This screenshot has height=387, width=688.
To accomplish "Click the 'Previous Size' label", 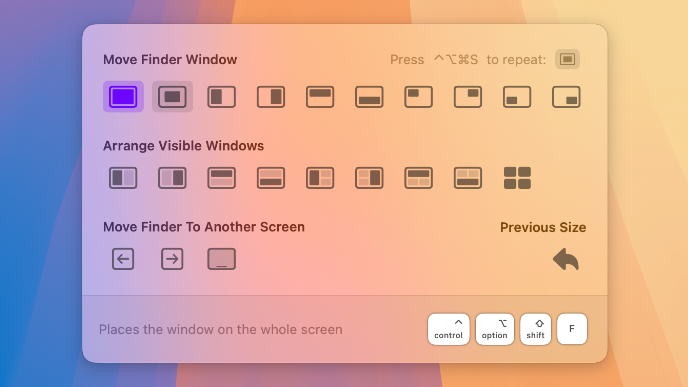I will point(543,227).
